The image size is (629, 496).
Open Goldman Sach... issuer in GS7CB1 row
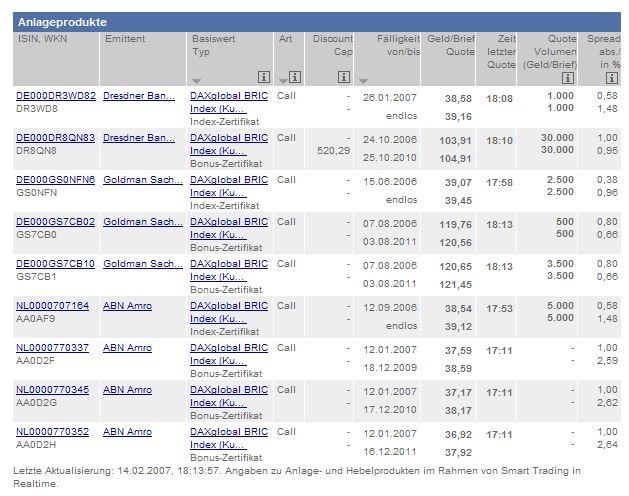143,264
